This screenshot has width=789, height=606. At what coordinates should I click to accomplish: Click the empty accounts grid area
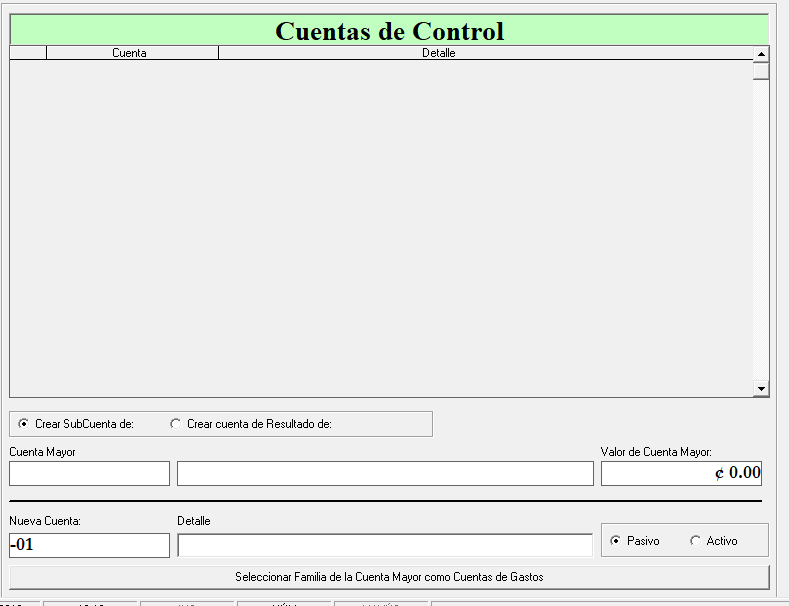380,230
